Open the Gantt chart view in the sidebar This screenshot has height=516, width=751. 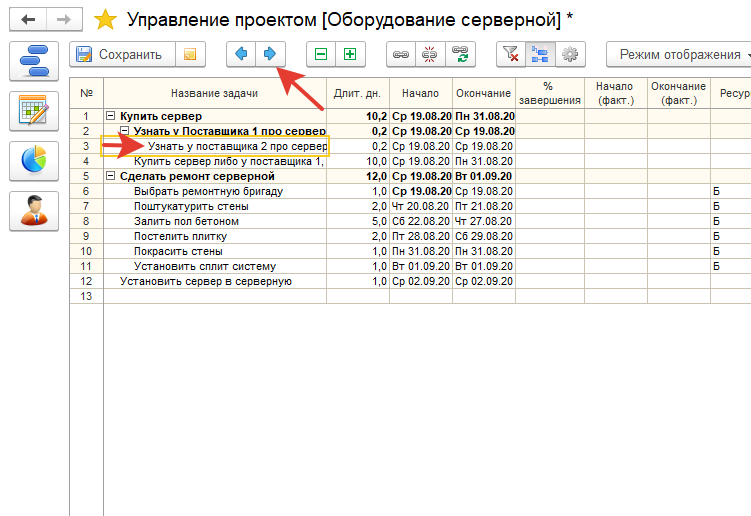pyautogui.click(x=34, y=61)
